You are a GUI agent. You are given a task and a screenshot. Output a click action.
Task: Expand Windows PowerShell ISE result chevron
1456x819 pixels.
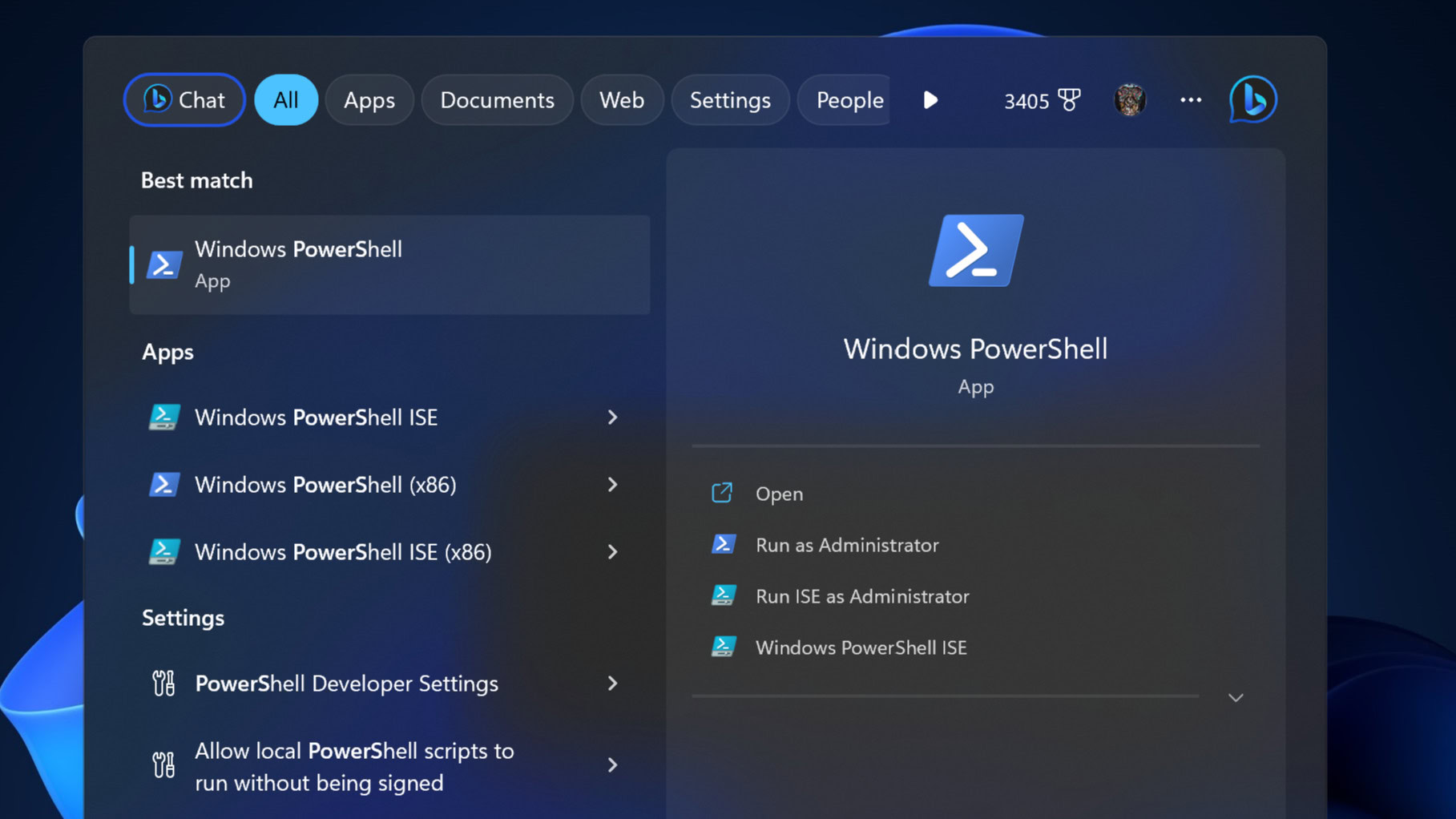click(612, 418)
